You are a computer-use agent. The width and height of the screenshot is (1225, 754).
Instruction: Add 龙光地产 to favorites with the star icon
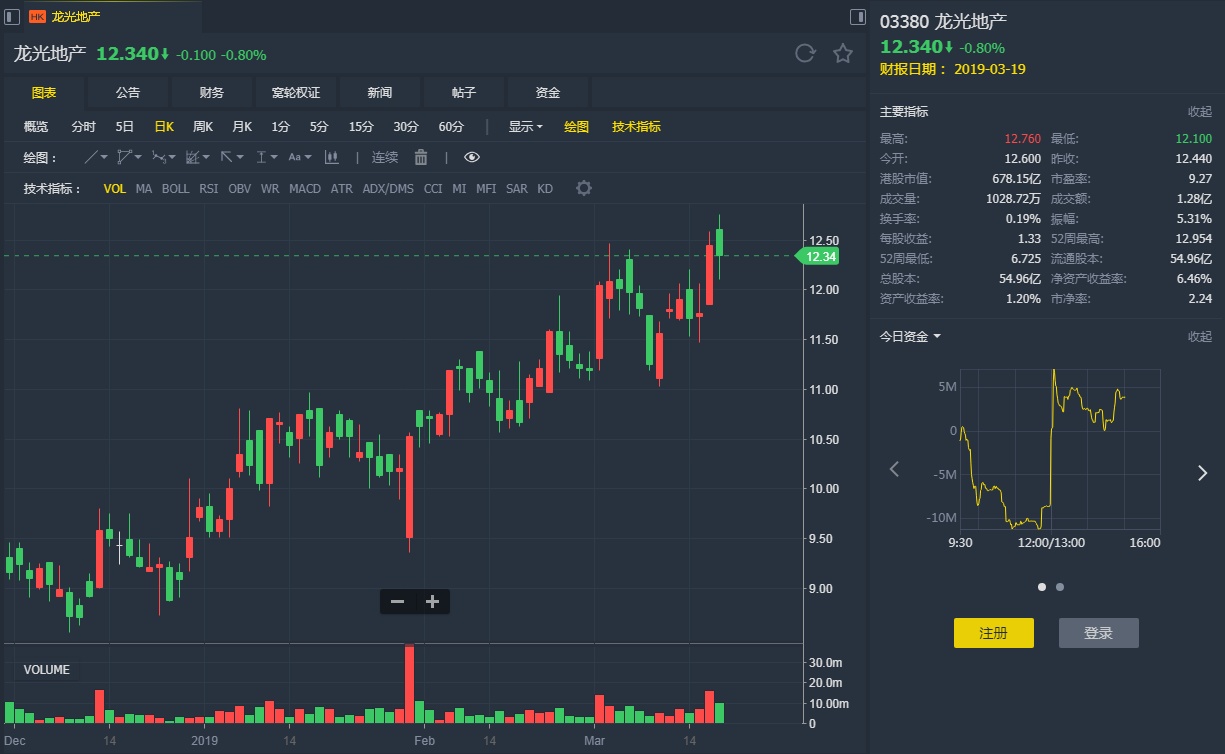843,54
